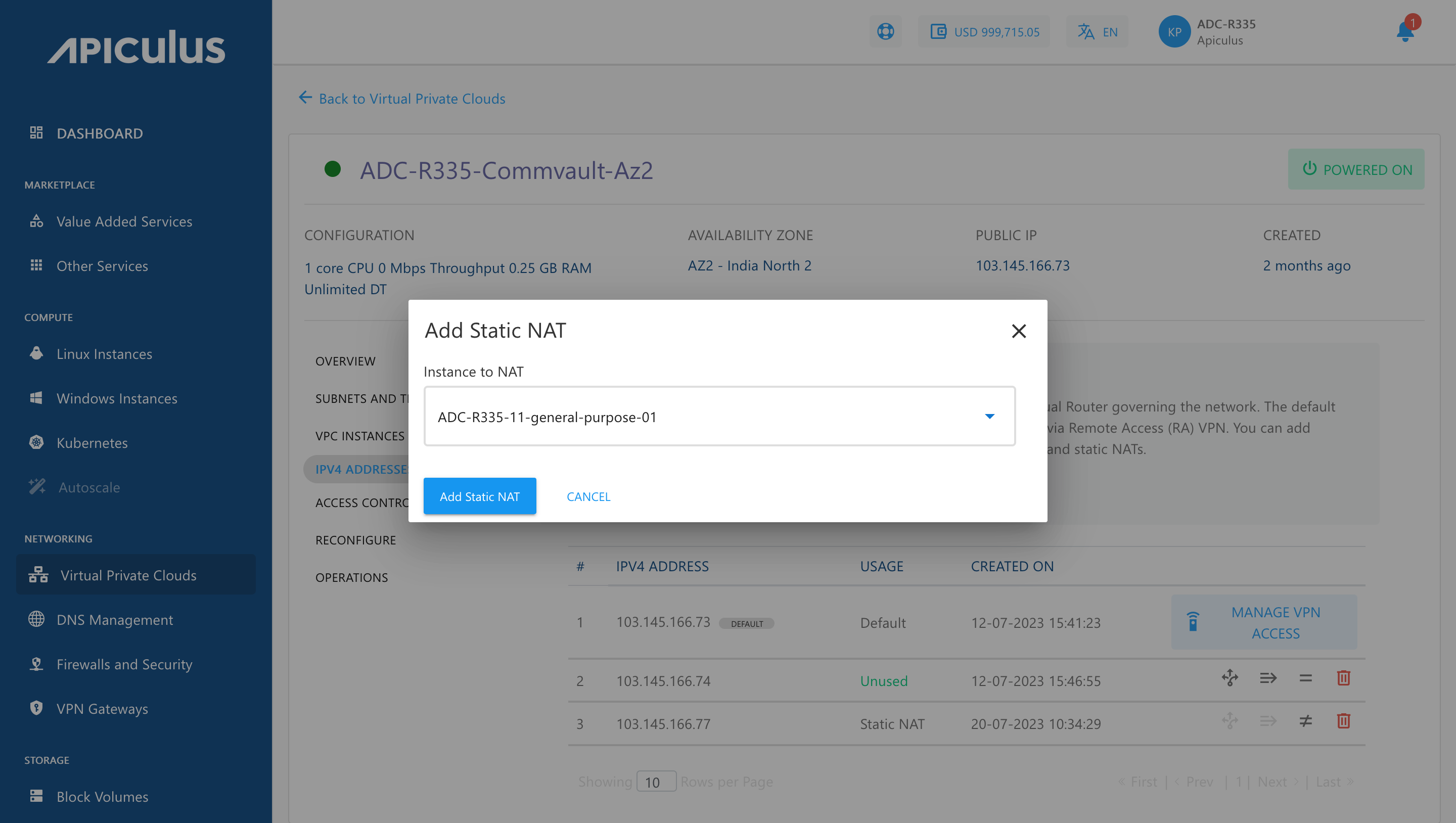Delete IP 103.145.166.74 using the trash icon
The image size is (1456, 823).
[1344, 678]
